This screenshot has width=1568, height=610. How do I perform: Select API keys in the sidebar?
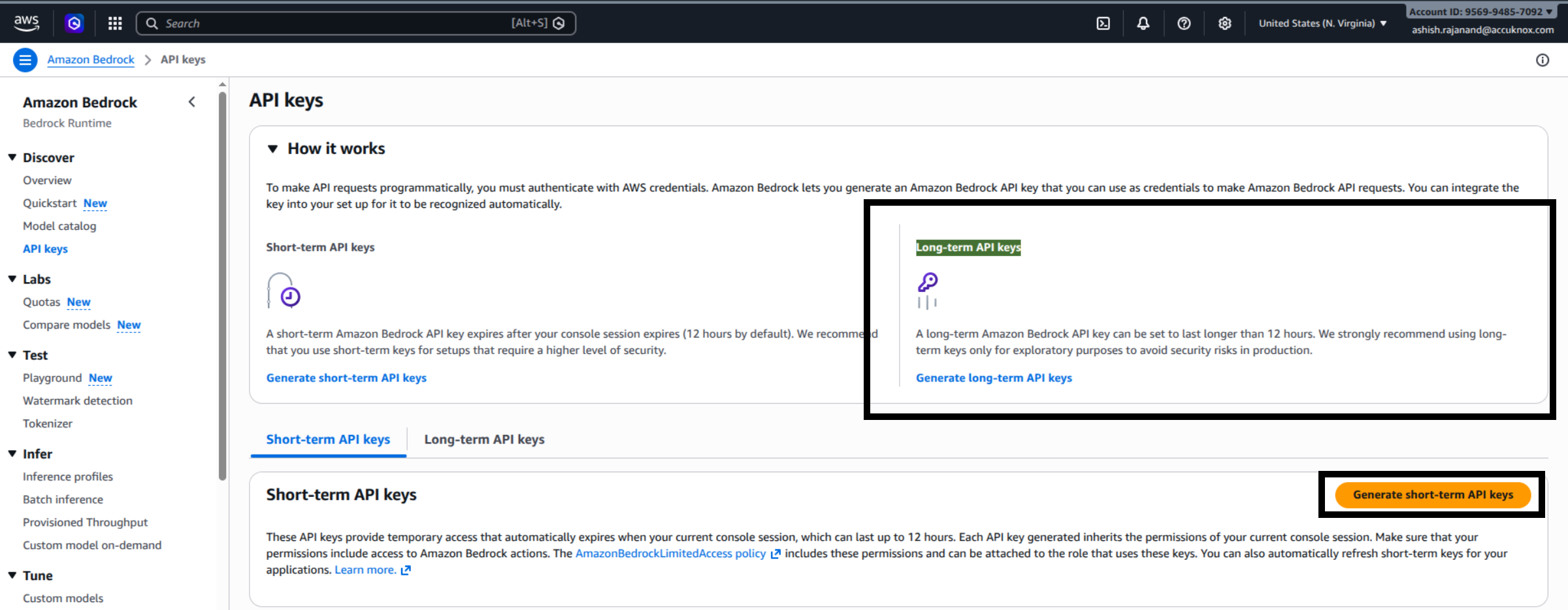click(45, 249)
